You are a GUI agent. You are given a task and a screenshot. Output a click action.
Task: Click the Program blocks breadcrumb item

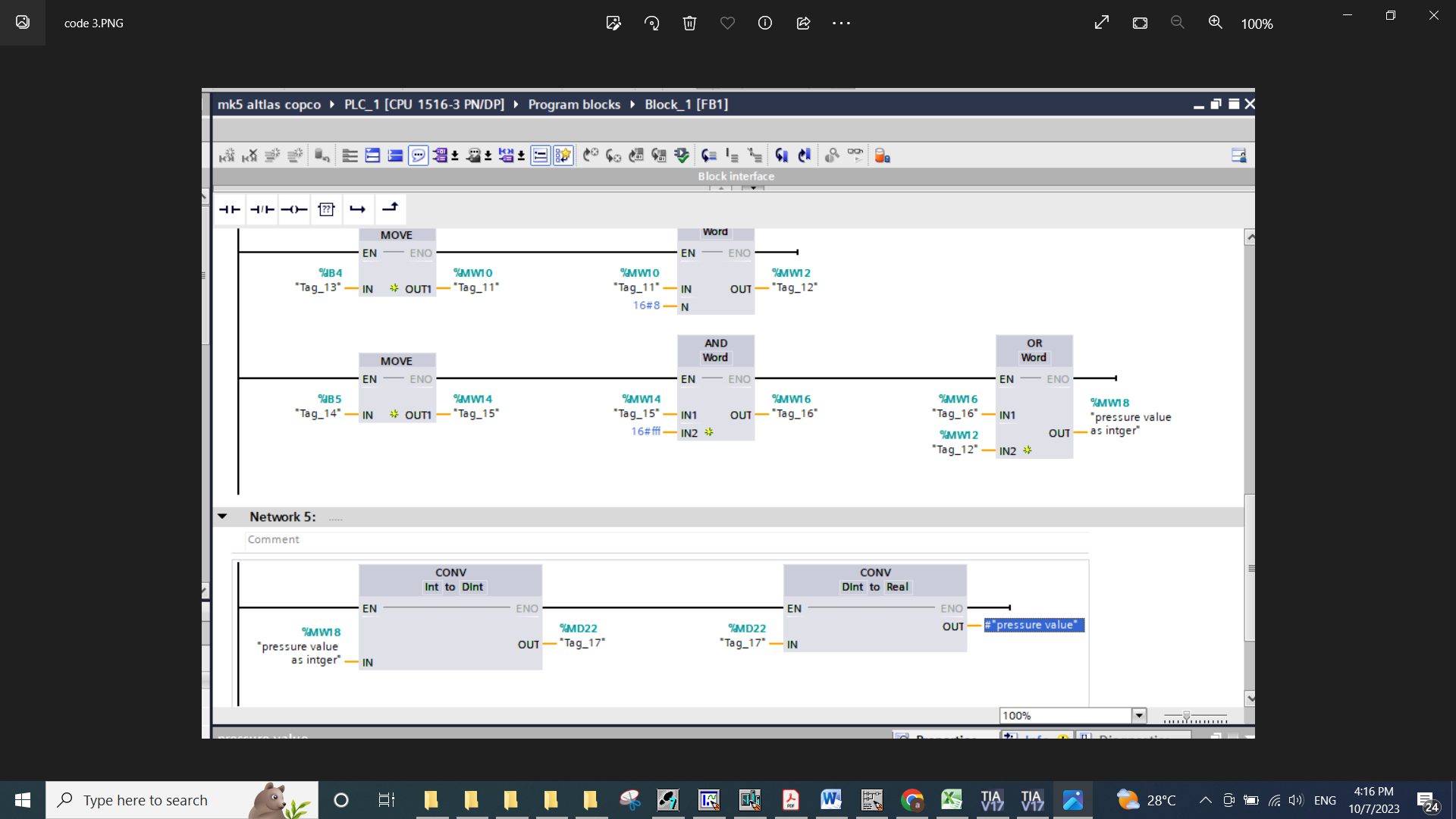[574, 104]
